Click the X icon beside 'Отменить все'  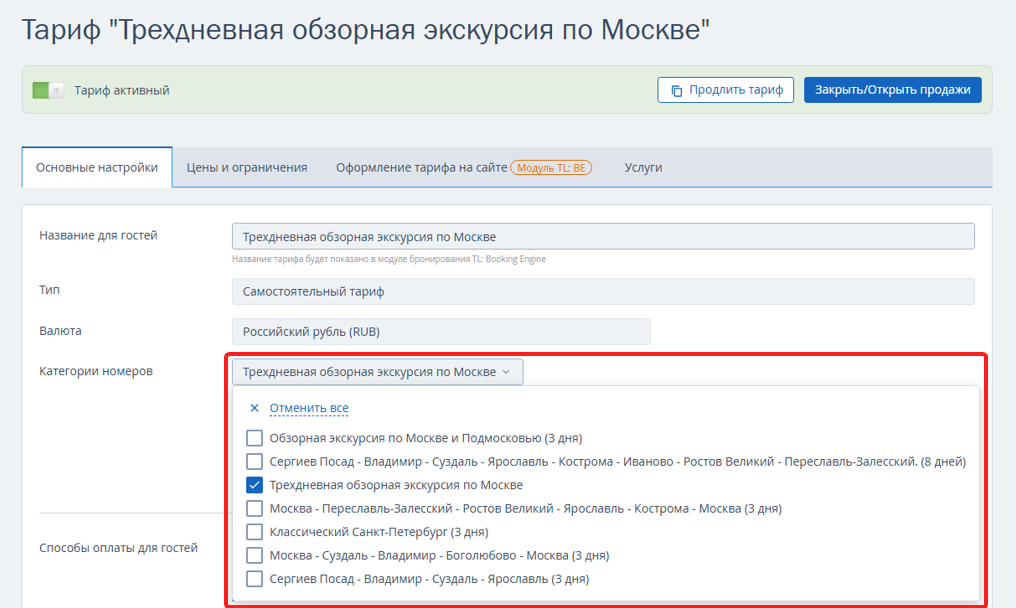pyautogui.click(x=255, y=408)
